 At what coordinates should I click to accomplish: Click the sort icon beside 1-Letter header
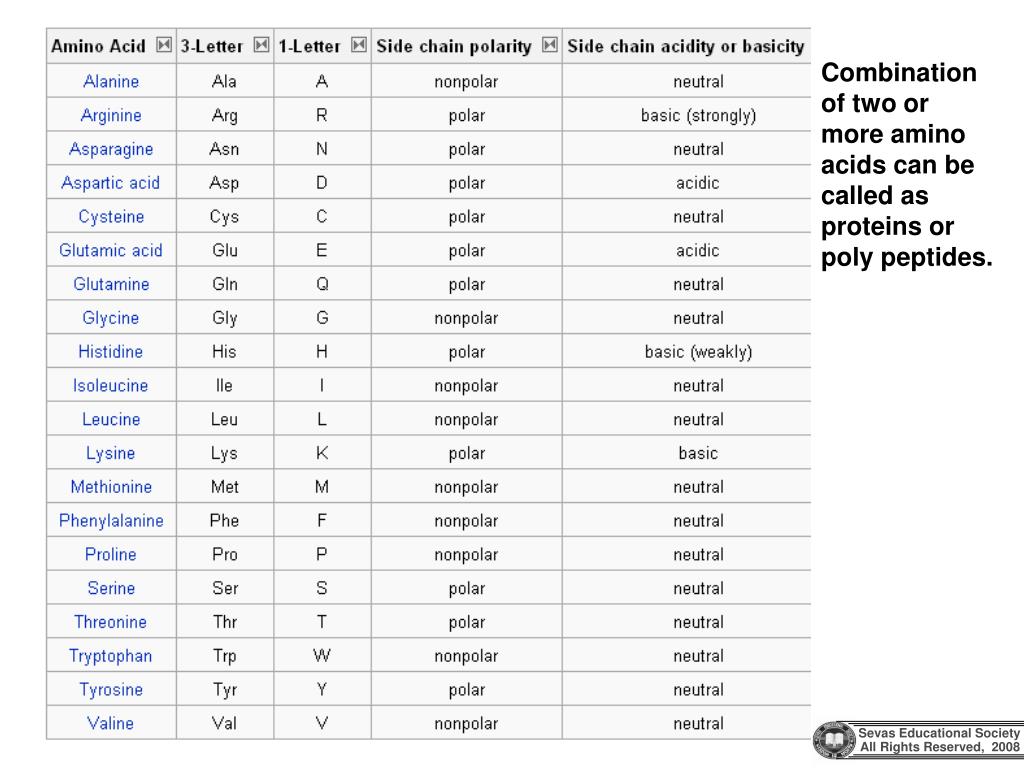click(x=359, y=46)
